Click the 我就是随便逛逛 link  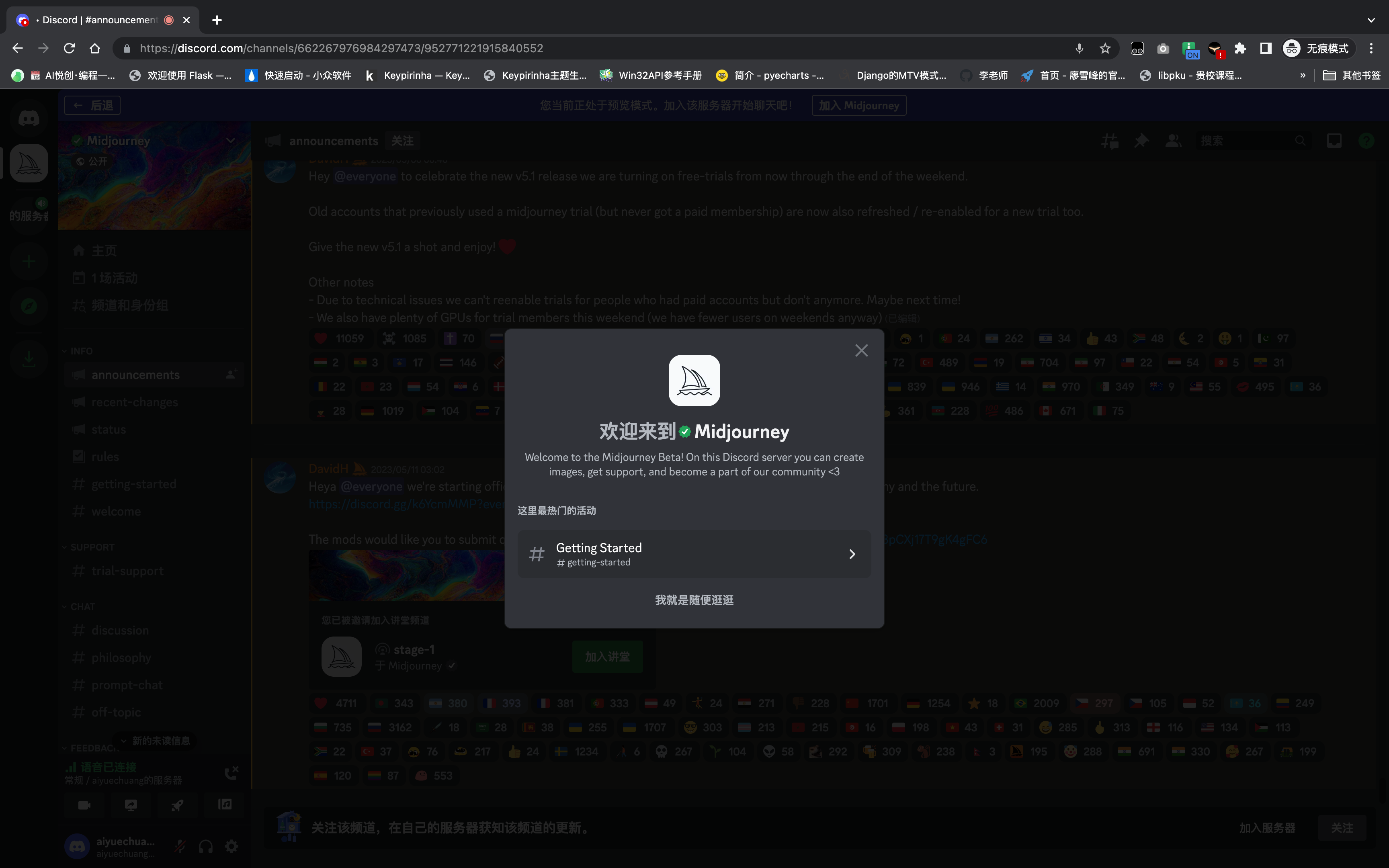694,600
